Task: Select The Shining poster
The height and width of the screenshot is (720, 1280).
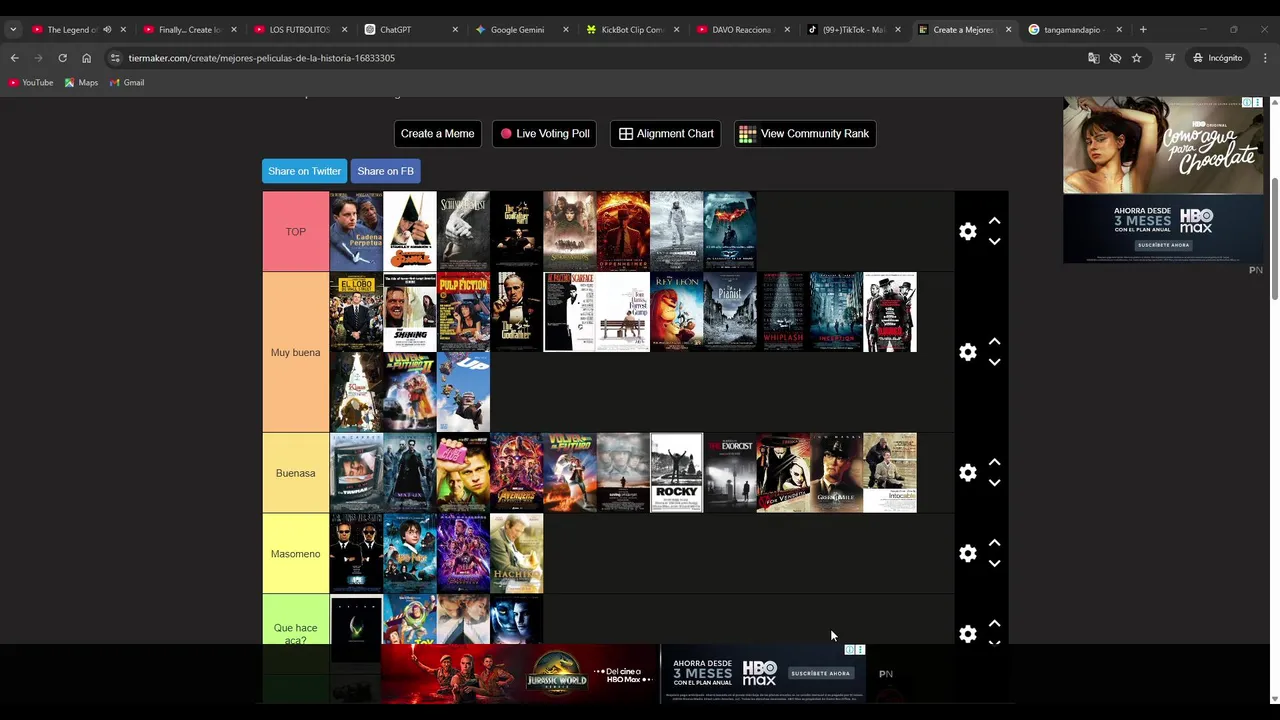Action: (x=410, y=312)
